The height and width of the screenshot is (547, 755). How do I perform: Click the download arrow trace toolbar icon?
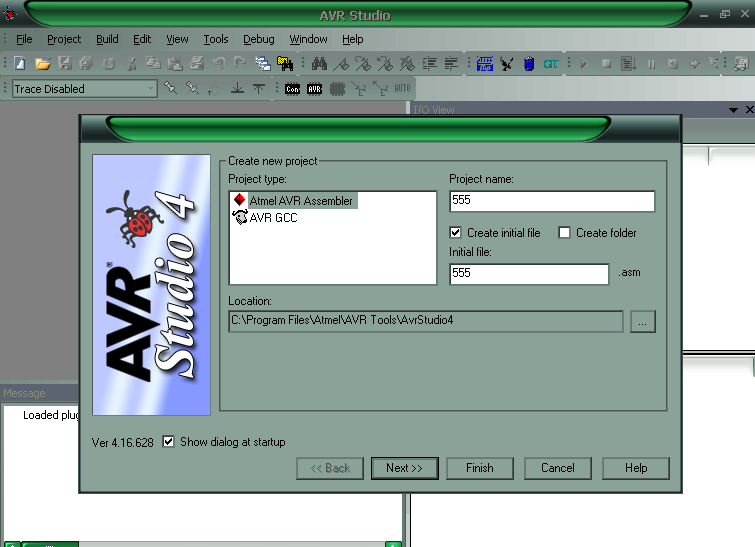pos(237,88)
